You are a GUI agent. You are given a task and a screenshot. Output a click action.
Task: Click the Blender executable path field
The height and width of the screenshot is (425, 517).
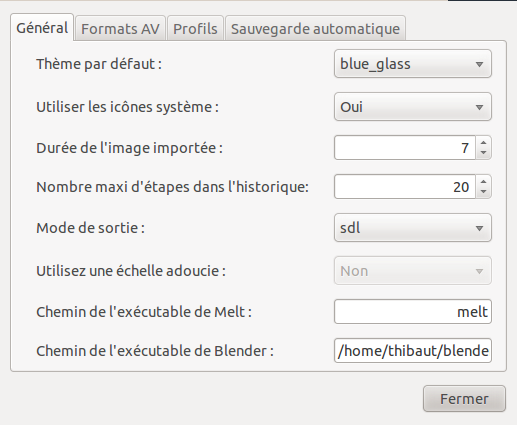413,351
